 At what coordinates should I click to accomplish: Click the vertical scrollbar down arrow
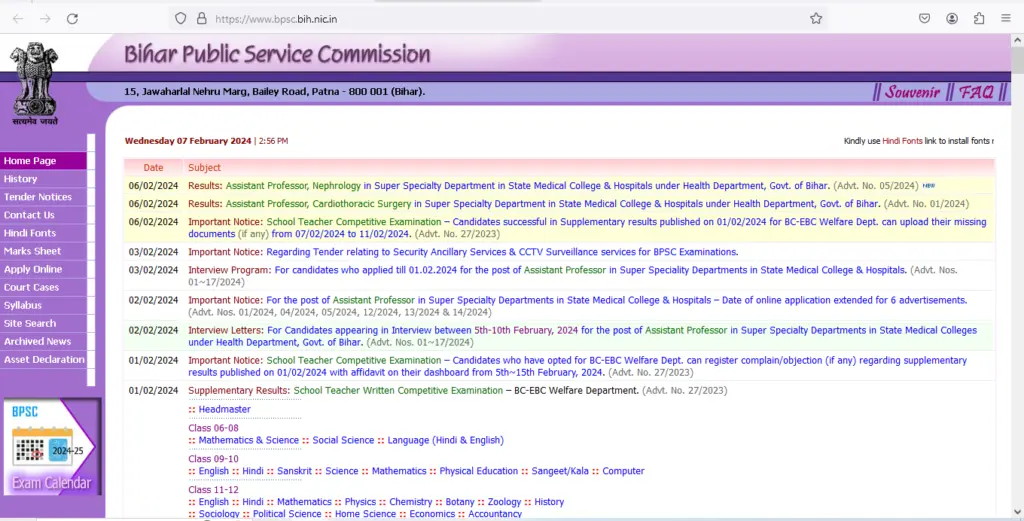click(x=1017, y=513)
